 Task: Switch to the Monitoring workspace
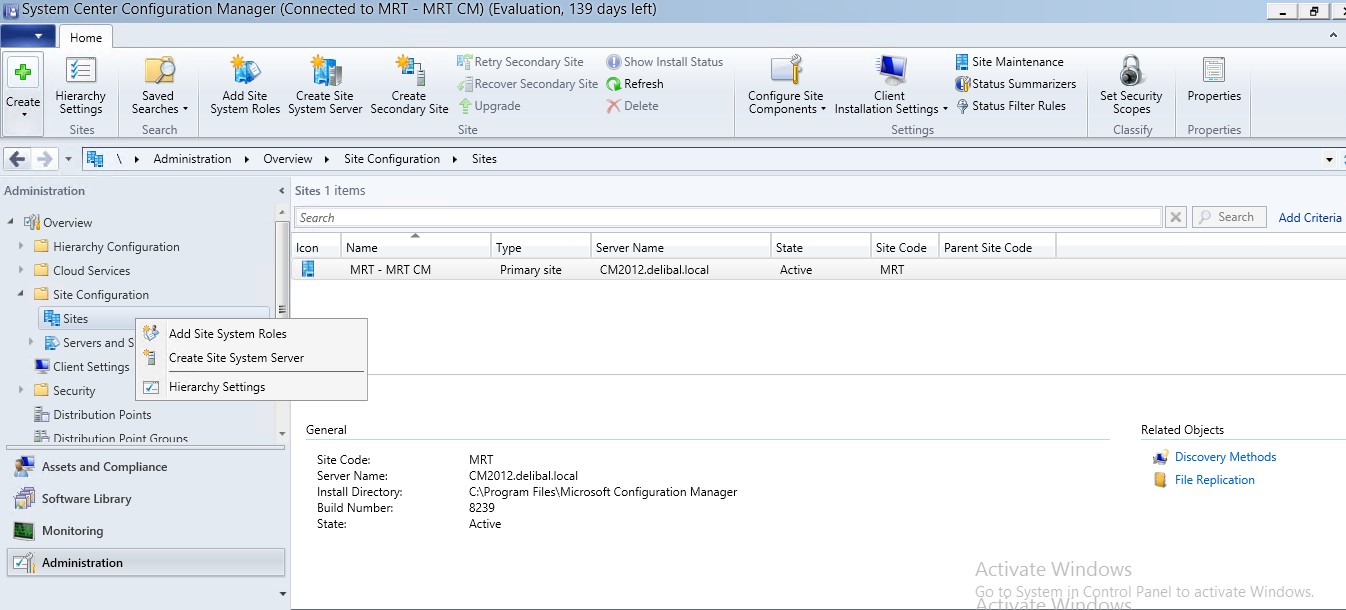tap(72, 531)
